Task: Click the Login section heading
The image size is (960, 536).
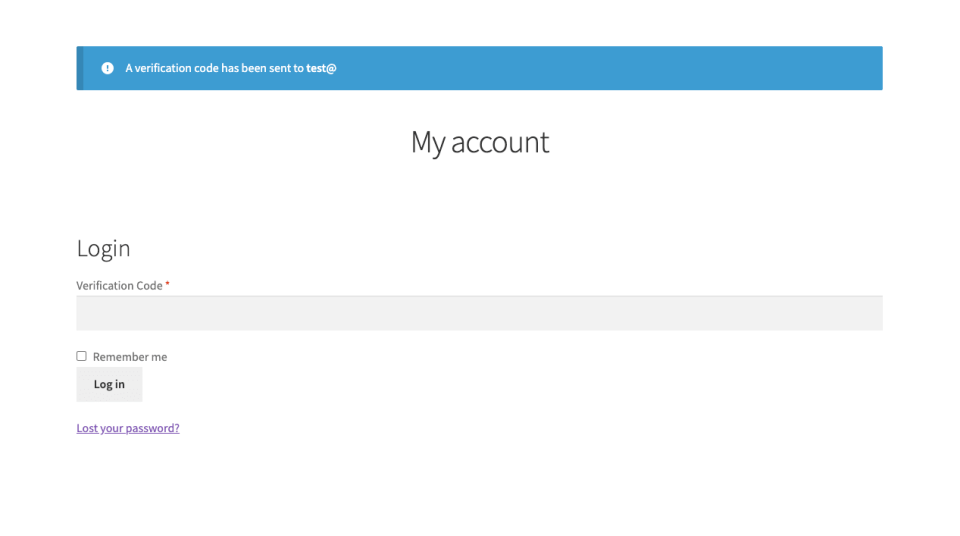Action: click(103, 248)
